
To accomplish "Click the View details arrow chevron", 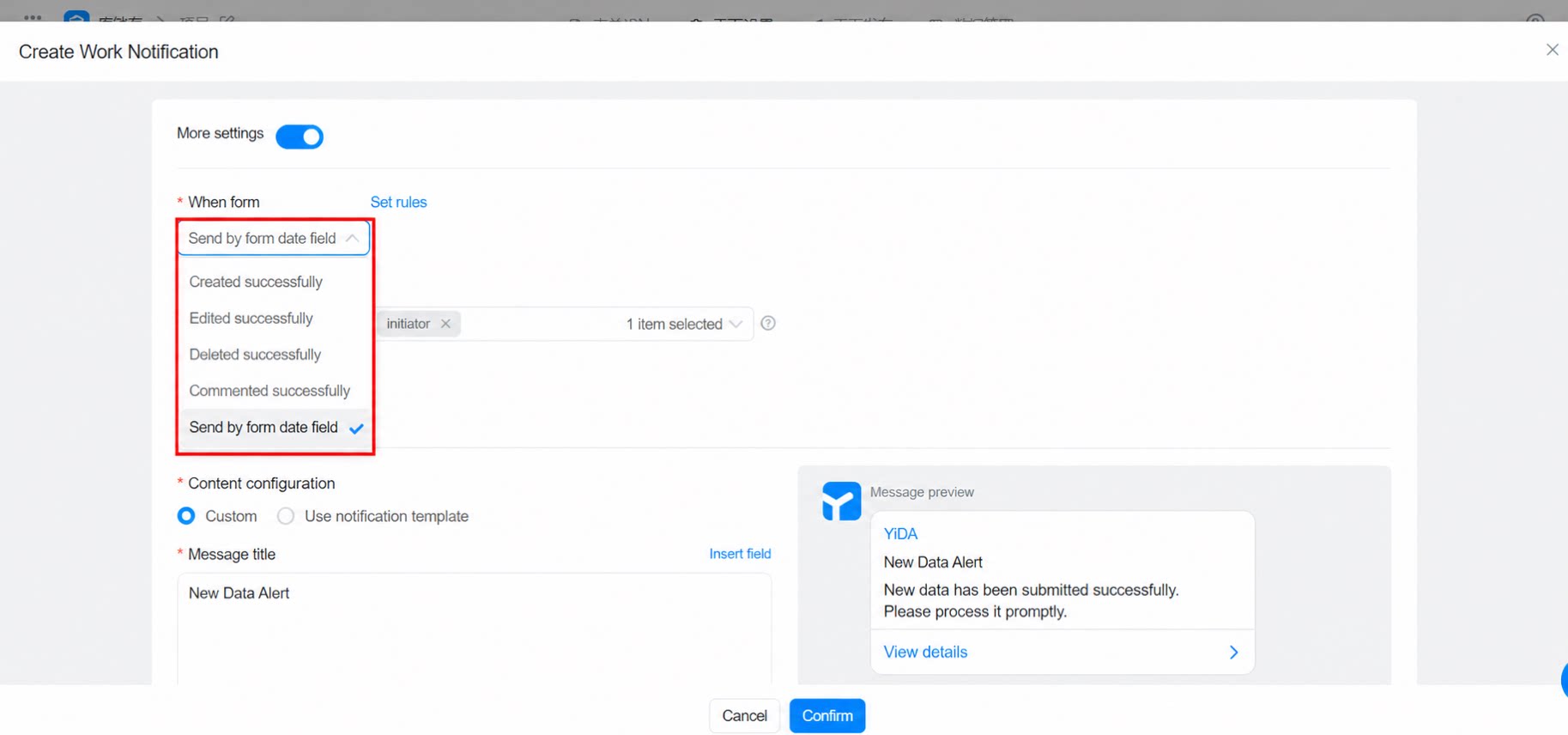I will [x=1233, y=653].
